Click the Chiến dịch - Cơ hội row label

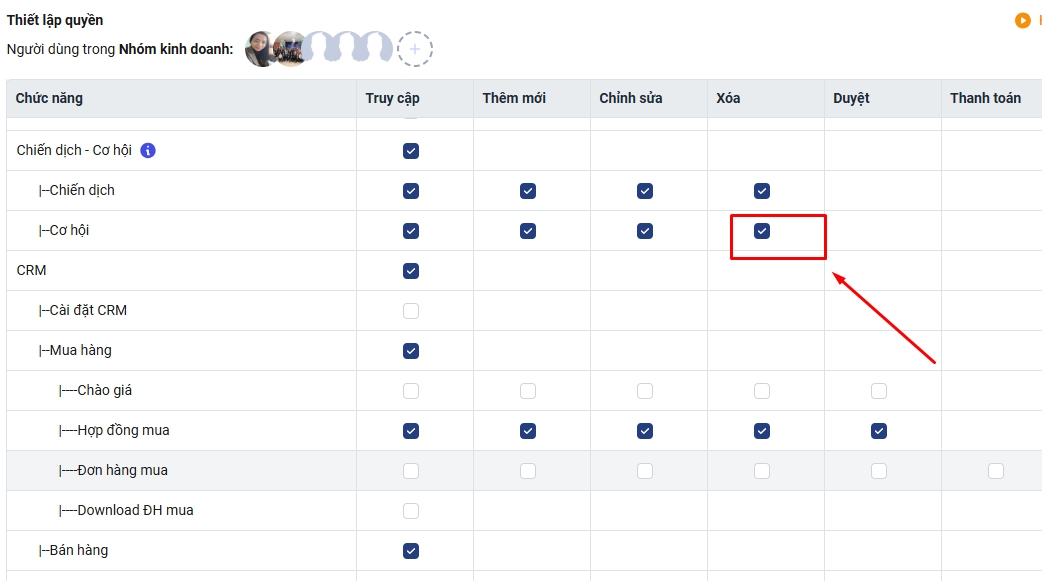(74, 151)
